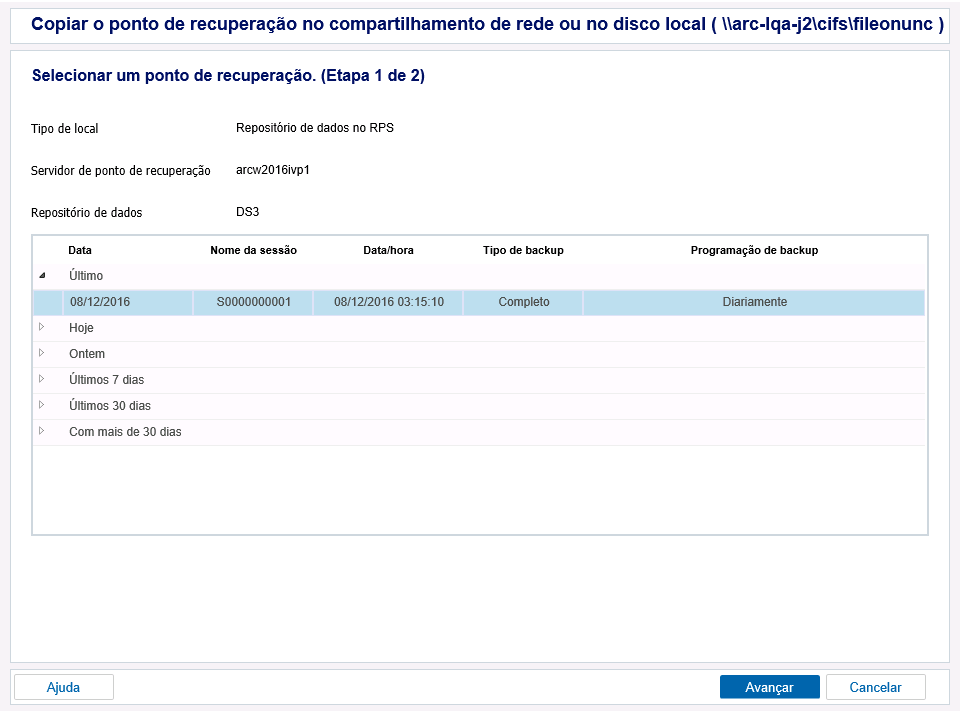Click the Avançar button

click(770, 687)
